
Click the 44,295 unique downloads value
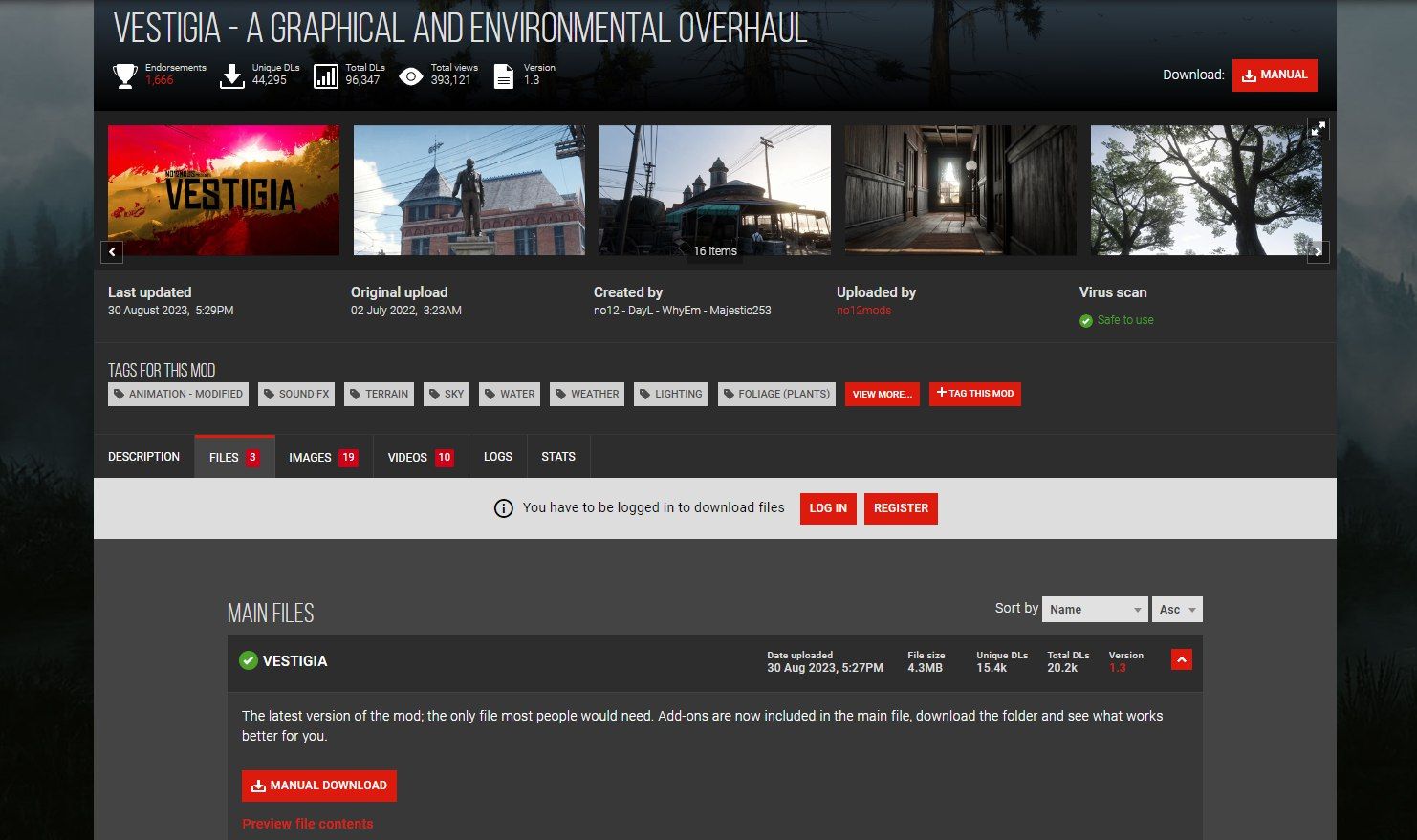point(270,80)
